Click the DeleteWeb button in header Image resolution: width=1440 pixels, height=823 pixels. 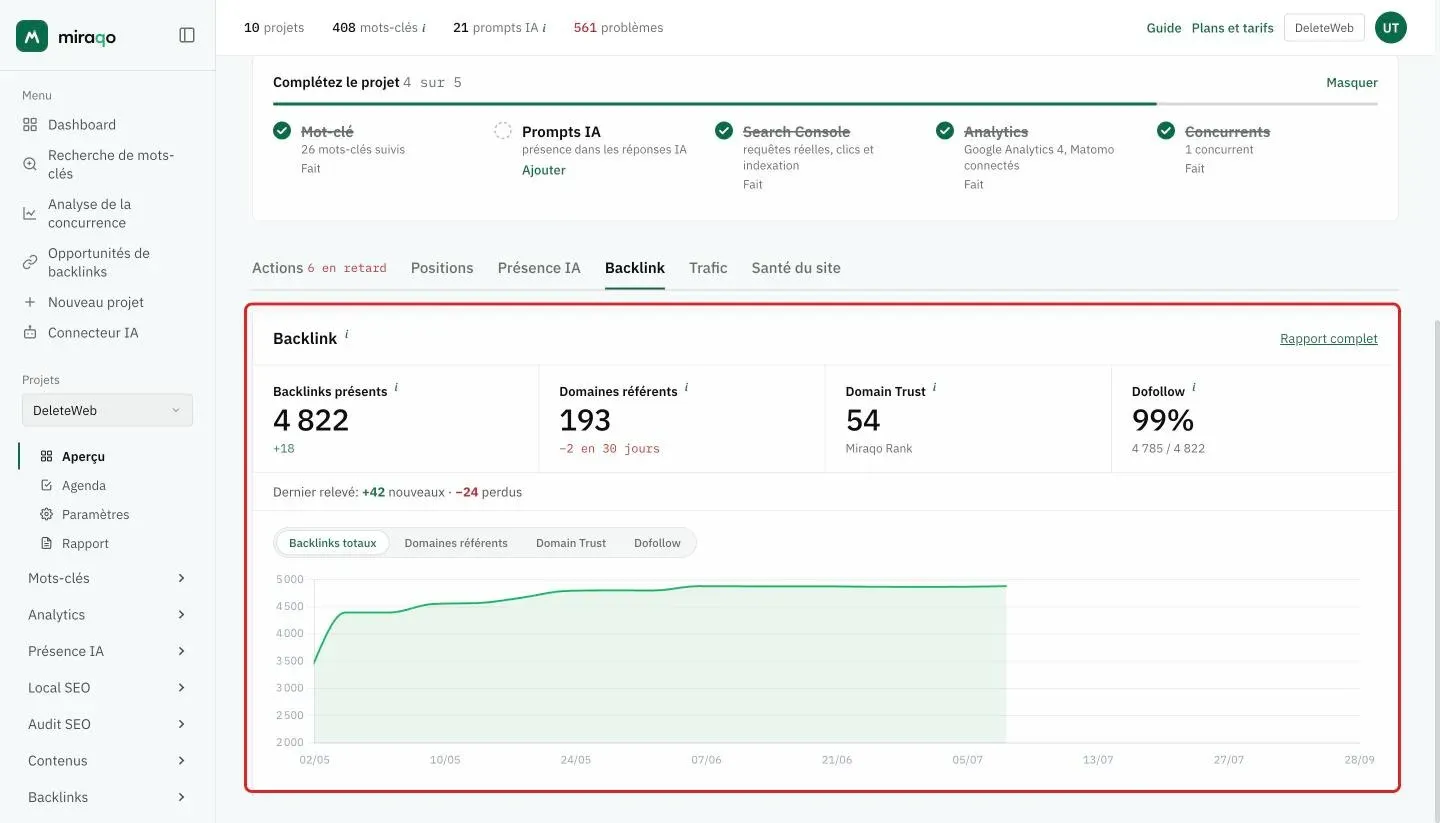(1324, 28)
